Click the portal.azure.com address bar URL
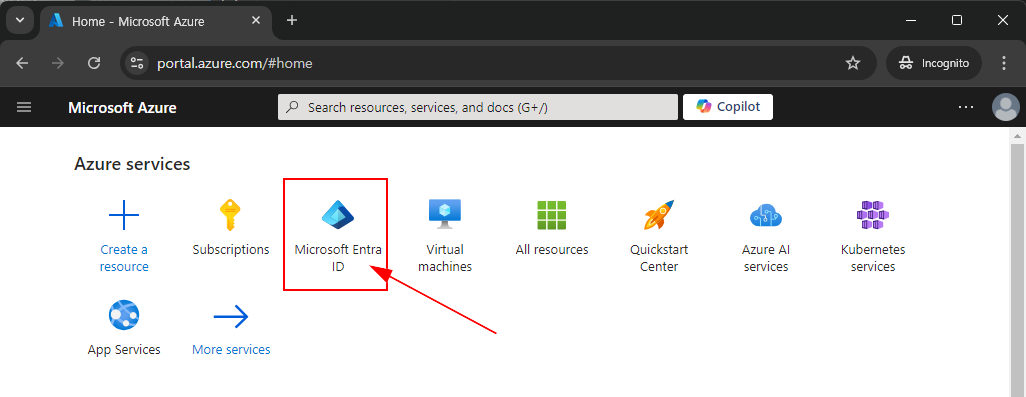Image resolution: width=1026 pixels, height=397 pixels. [x=234, y=63]
